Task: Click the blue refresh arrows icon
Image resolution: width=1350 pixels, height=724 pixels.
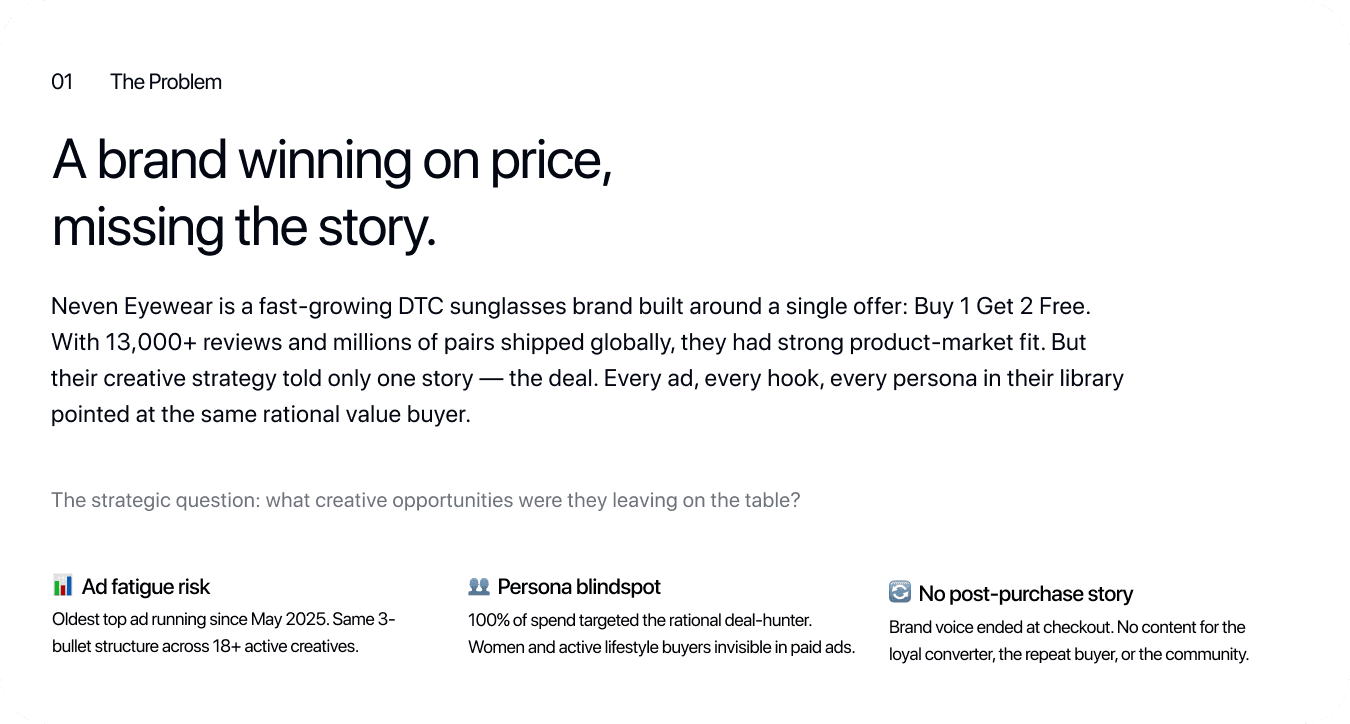Action: point(900,593)
